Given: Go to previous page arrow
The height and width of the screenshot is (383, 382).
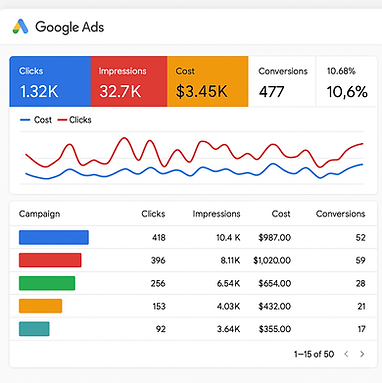Looking at the screenshot, I should [346, 354].
